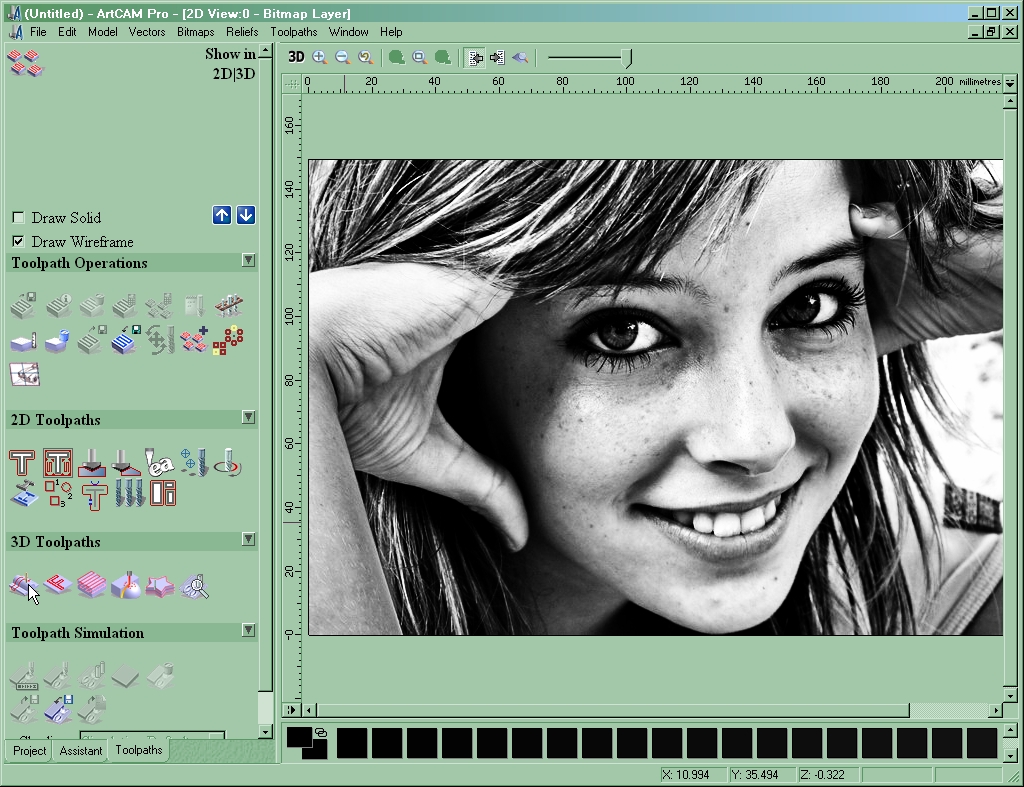Select the Machine Relief toolpath icon
This screenshot has height=787, width=1024.
click(24, 585)
